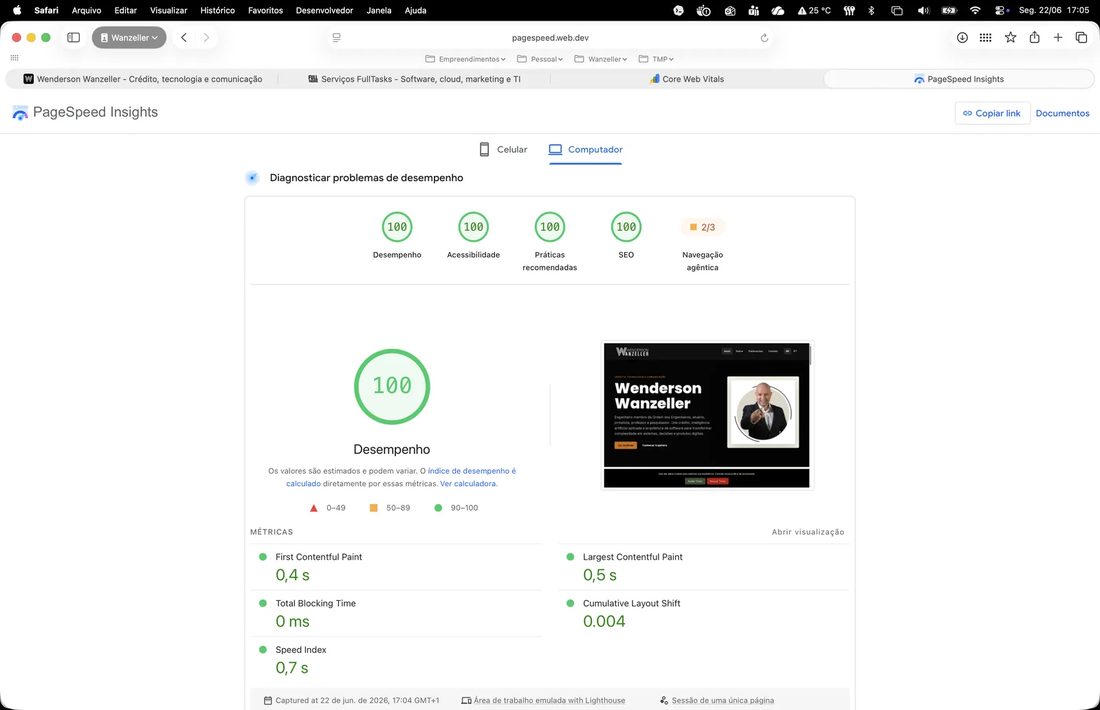Open the Share icon in Safari toolbar
Screen dimensions: 1100x710
1035,37
